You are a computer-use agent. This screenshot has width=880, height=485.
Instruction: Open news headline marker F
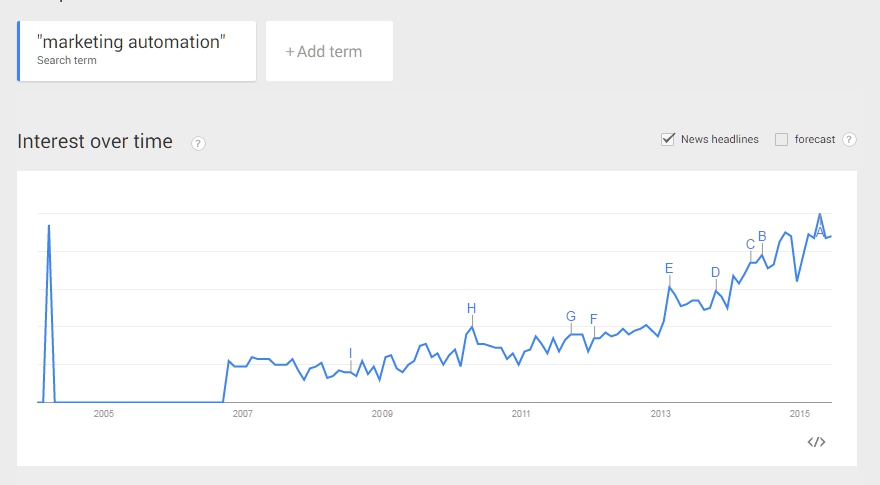[594, 319]
